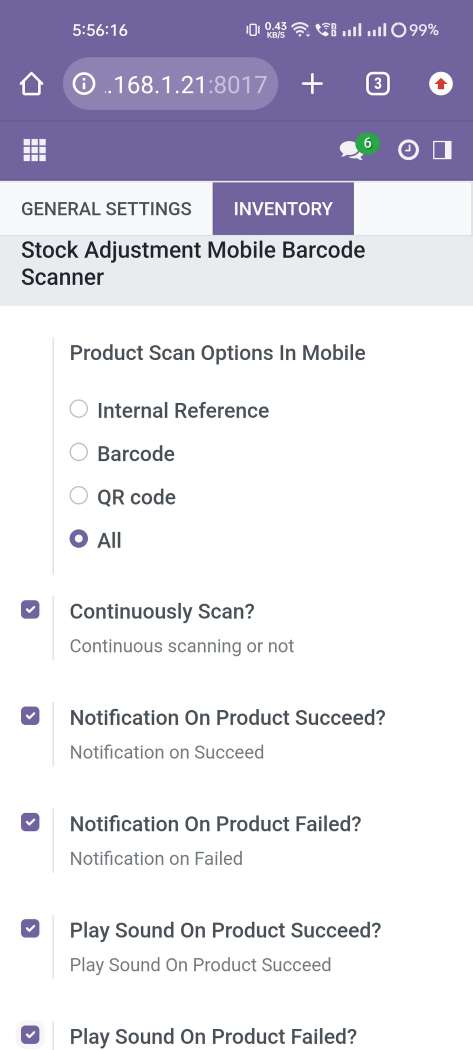Open the tab switcher showing 3 tabs
Image resolution: width=473 pixels, height=1050 pixels.
[x=378, y=84]
